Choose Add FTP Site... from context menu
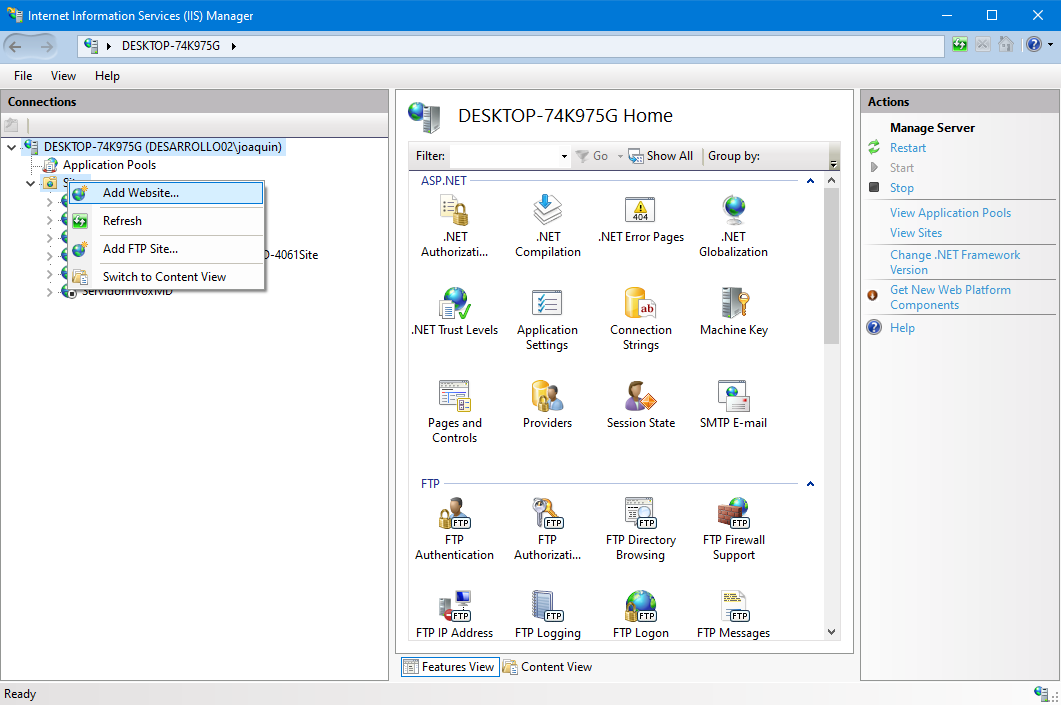This screenshot has width=1061, height=705. click(166, 249)
